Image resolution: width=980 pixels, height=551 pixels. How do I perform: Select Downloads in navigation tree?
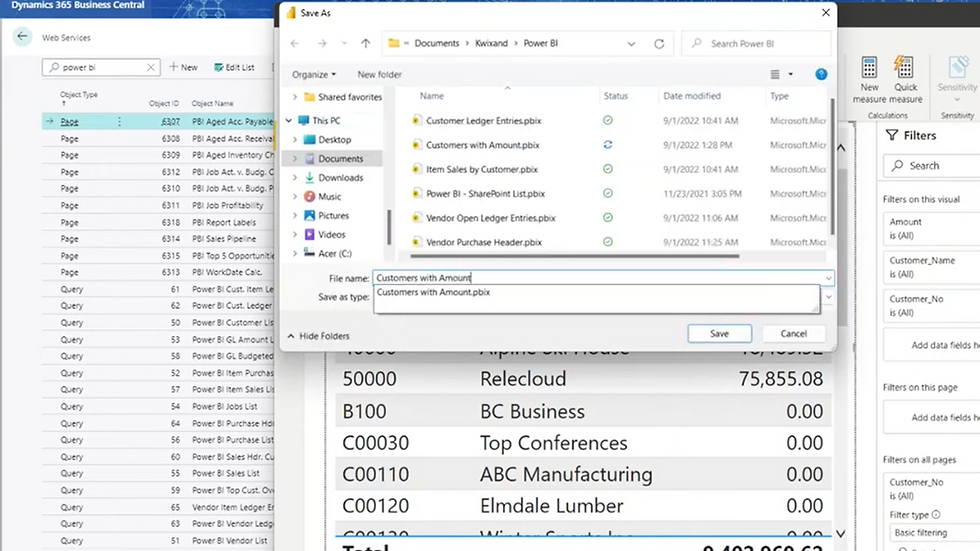341,177
